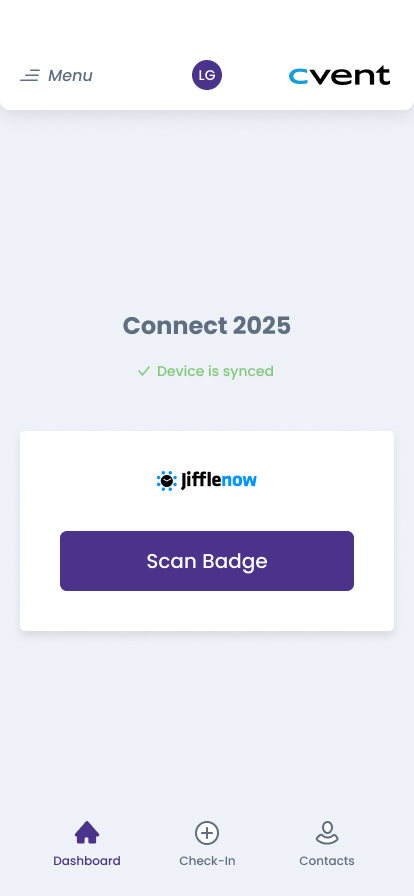
Task: Click the Jifflenow clock icon
Action: (x=166, y=481)
